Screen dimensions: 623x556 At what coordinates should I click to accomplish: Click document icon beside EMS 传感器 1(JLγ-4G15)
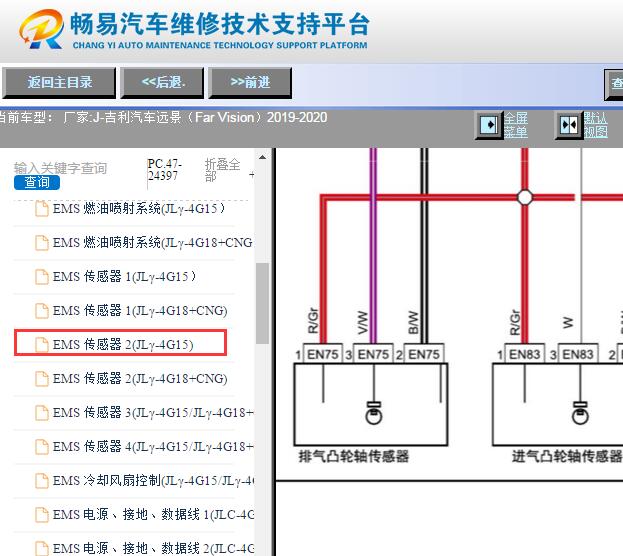[42, 277]
